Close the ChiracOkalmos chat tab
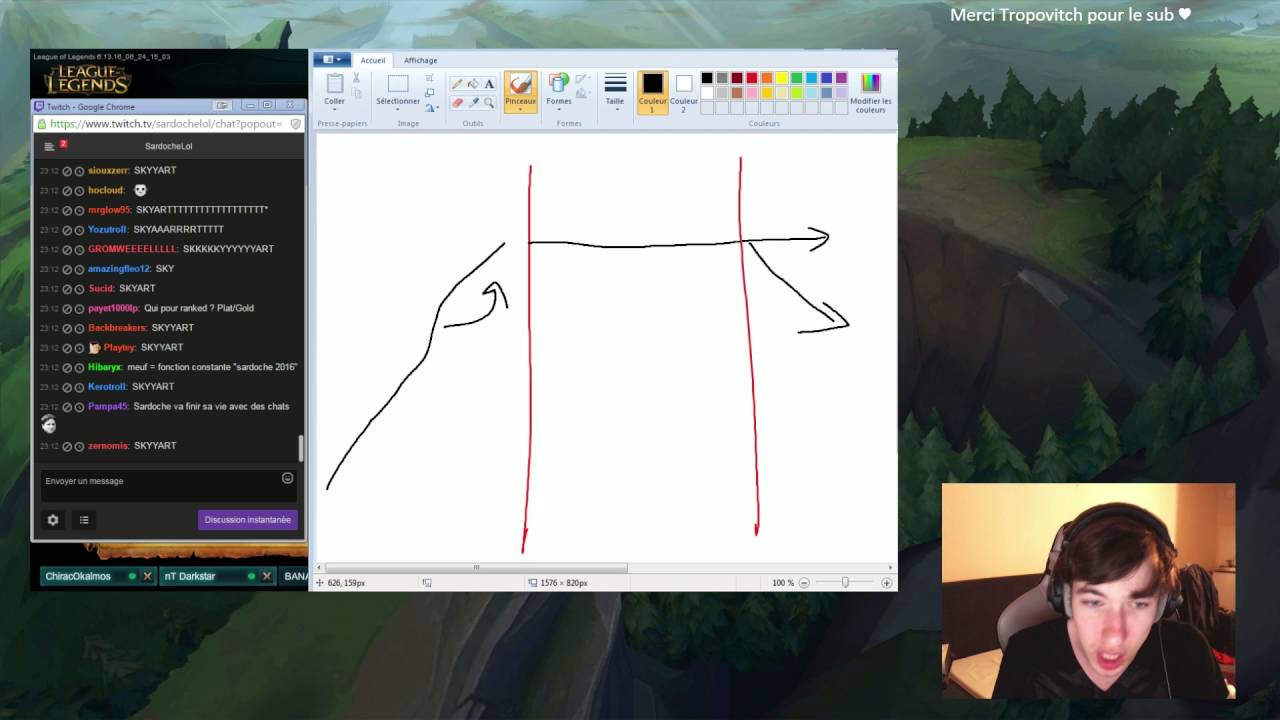Viewport: 1280px width, 720px height. [147, 576]
